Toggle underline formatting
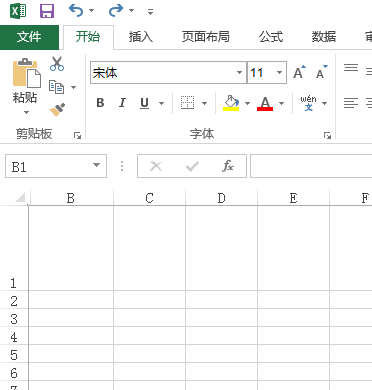Viewport: 372px width, 390px height. [x=144, y=103]
